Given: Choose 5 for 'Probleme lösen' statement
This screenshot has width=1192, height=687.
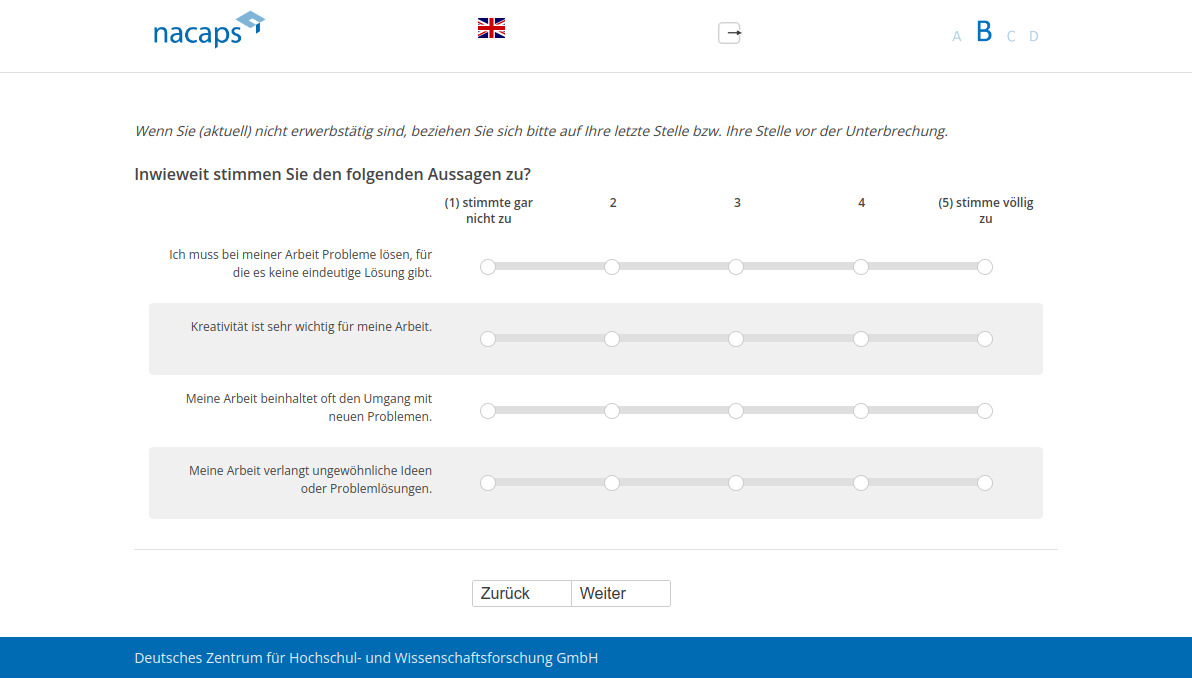Looking at the screenshot, I should 985,267.
